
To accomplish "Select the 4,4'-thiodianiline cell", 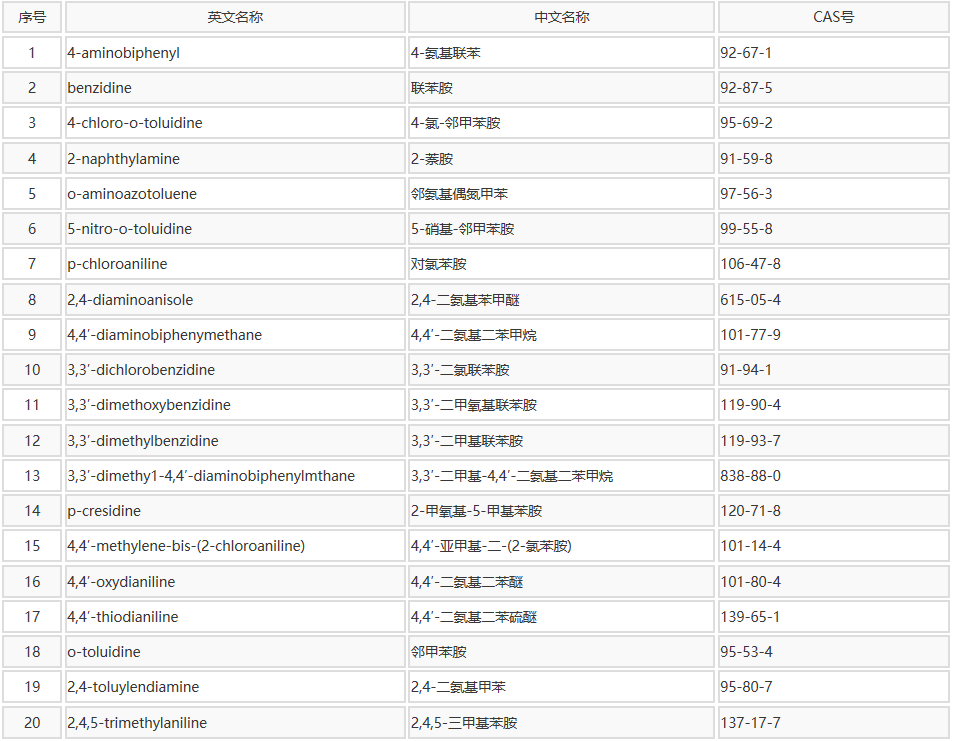I will tap(123, 617).
